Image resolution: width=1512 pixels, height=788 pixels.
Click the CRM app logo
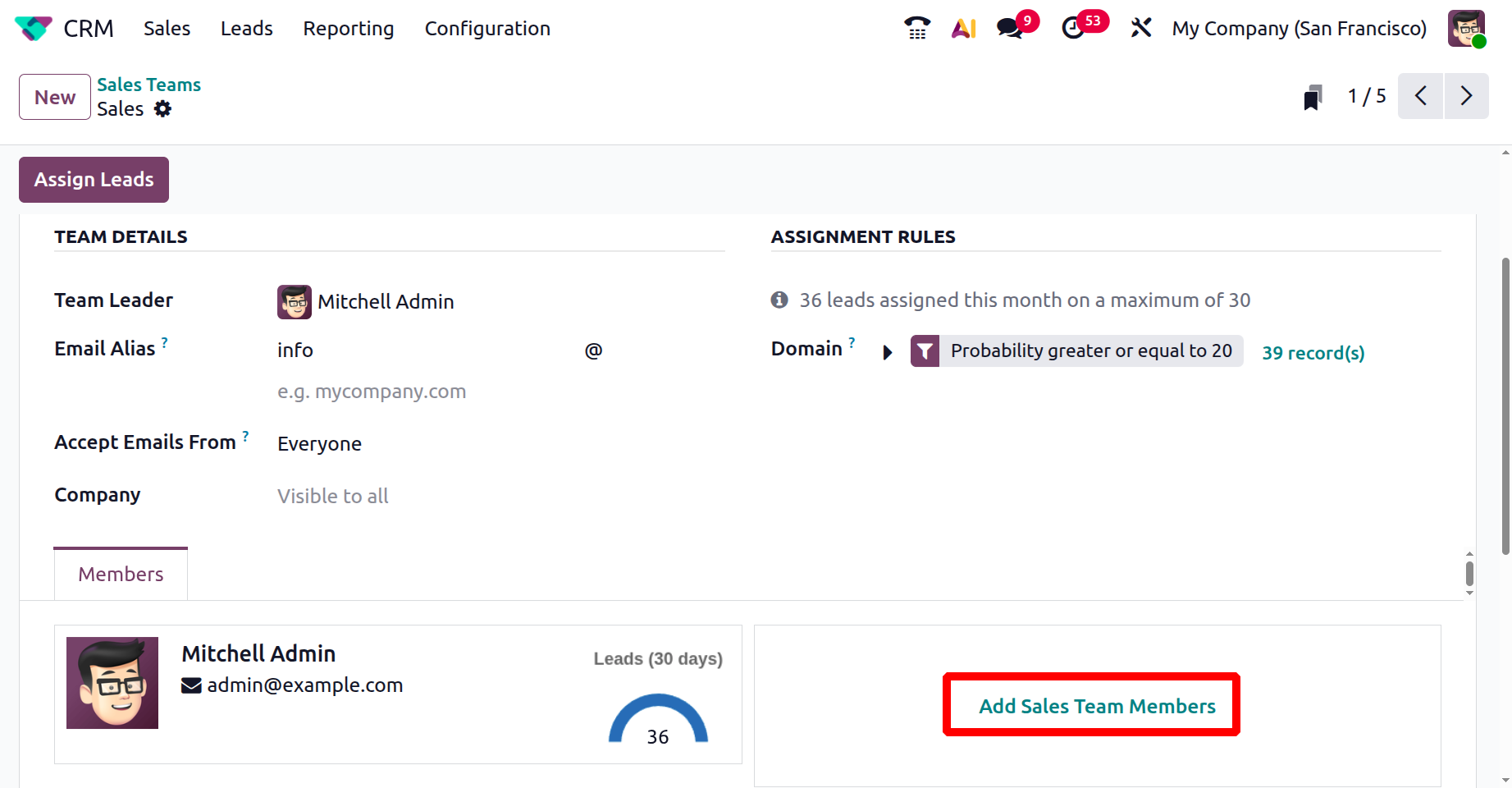(34, 29)
